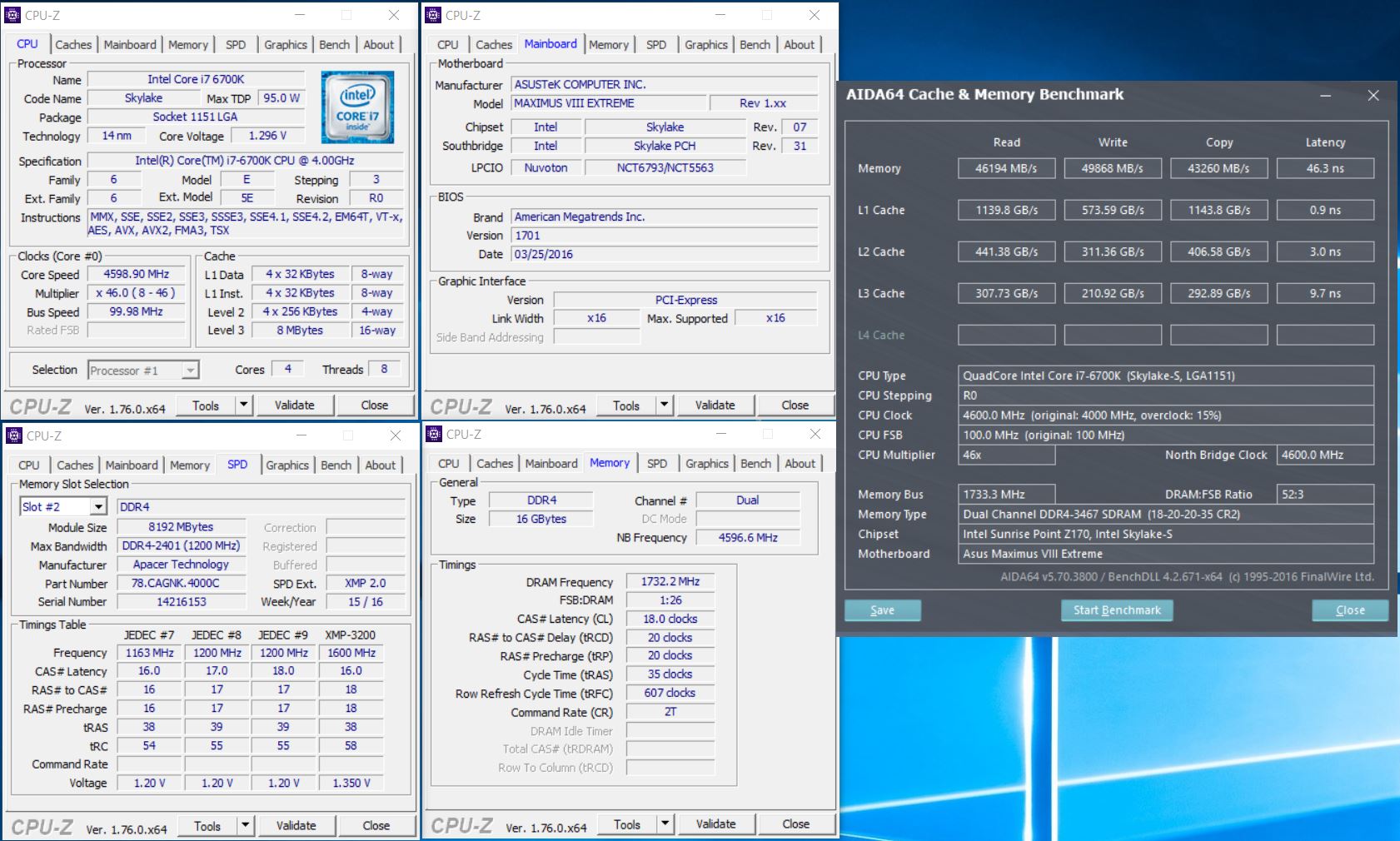Click Validate in the Mainboard tab window
This screenshot has height=841, width=1400.
715,406
